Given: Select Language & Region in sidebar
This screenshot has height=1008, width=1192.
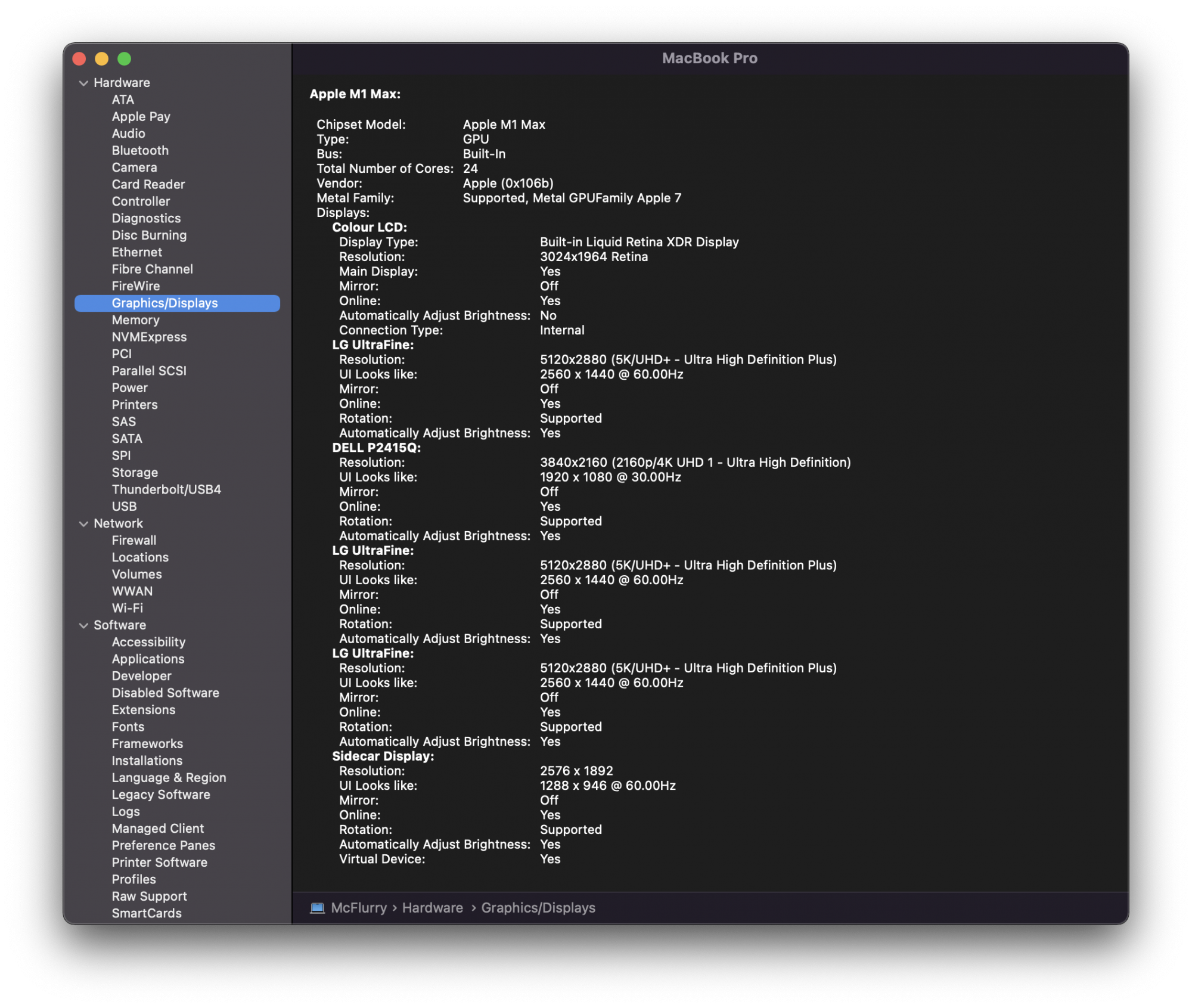Looking at the screenshot, I should pyautogui.click(x=169, y=778).
